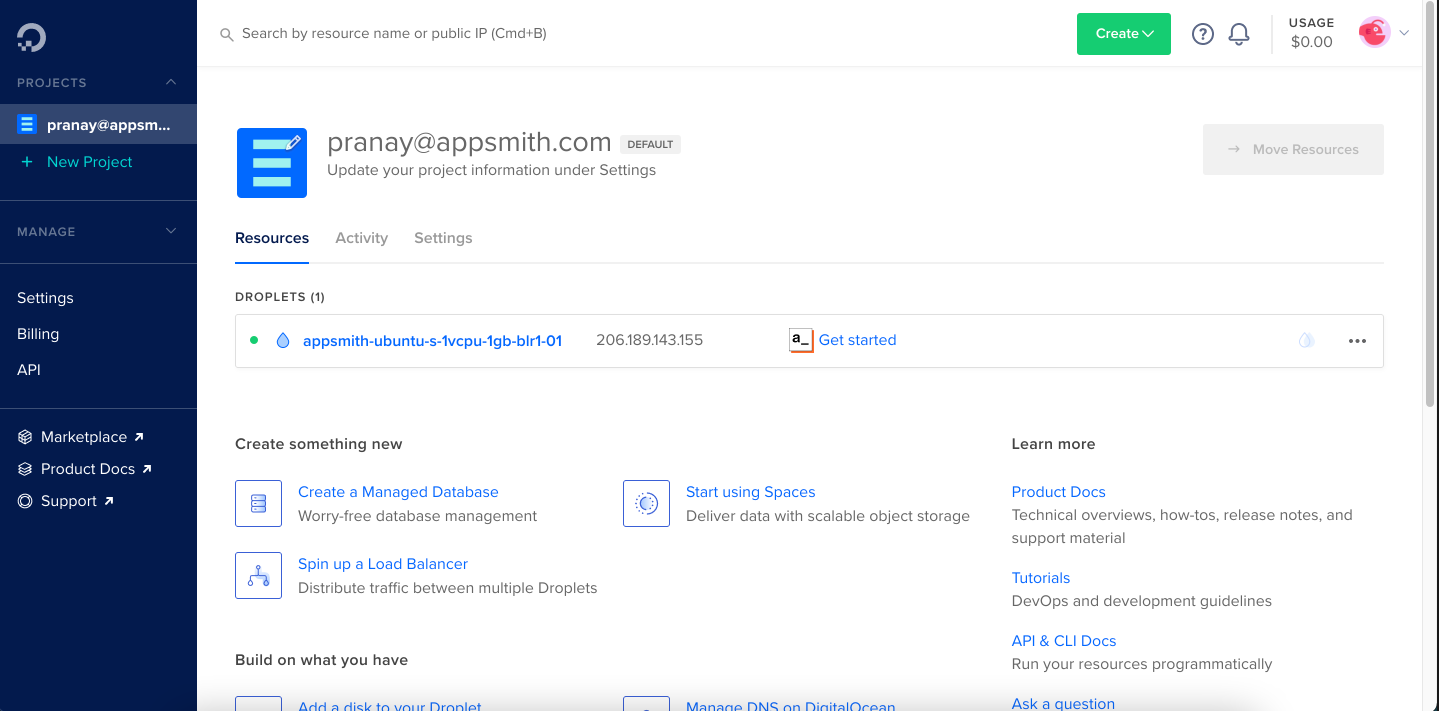This screenshot has width=1439, height=711.
Task: Click New Project in the sidebar
Action: (89, 162)
